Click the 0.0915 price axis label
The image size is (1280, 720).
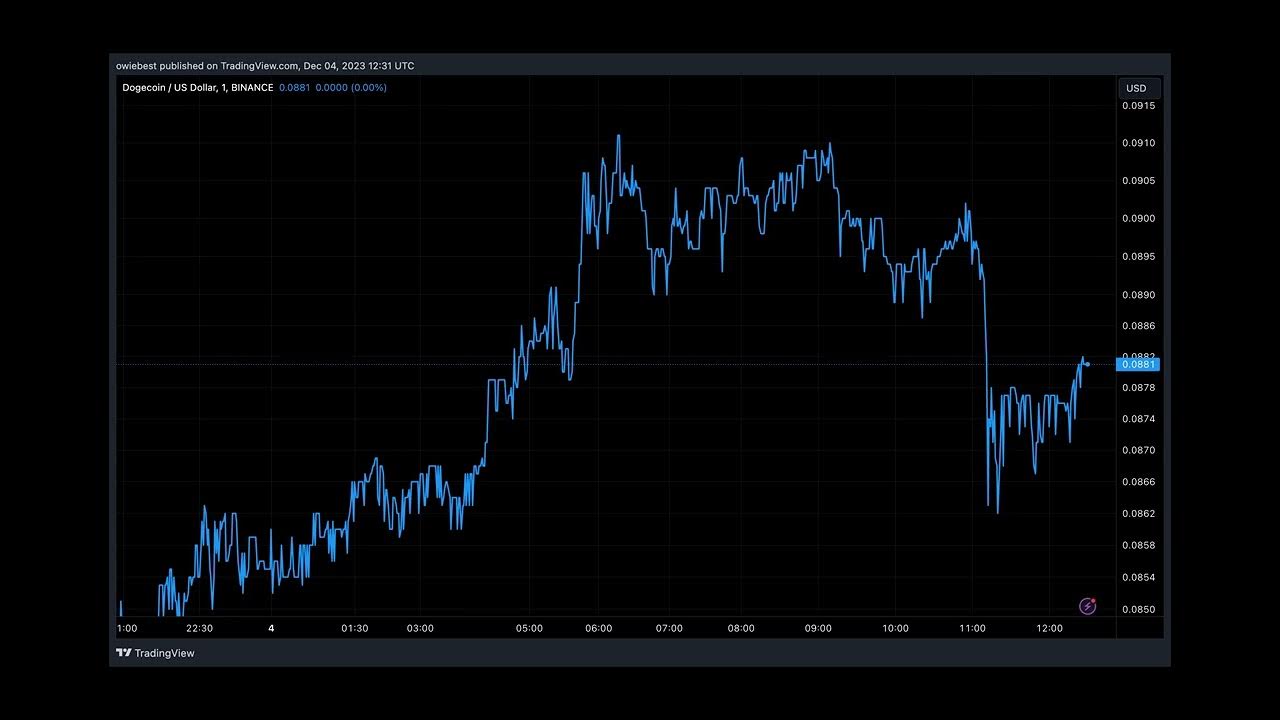(1138, 106)
